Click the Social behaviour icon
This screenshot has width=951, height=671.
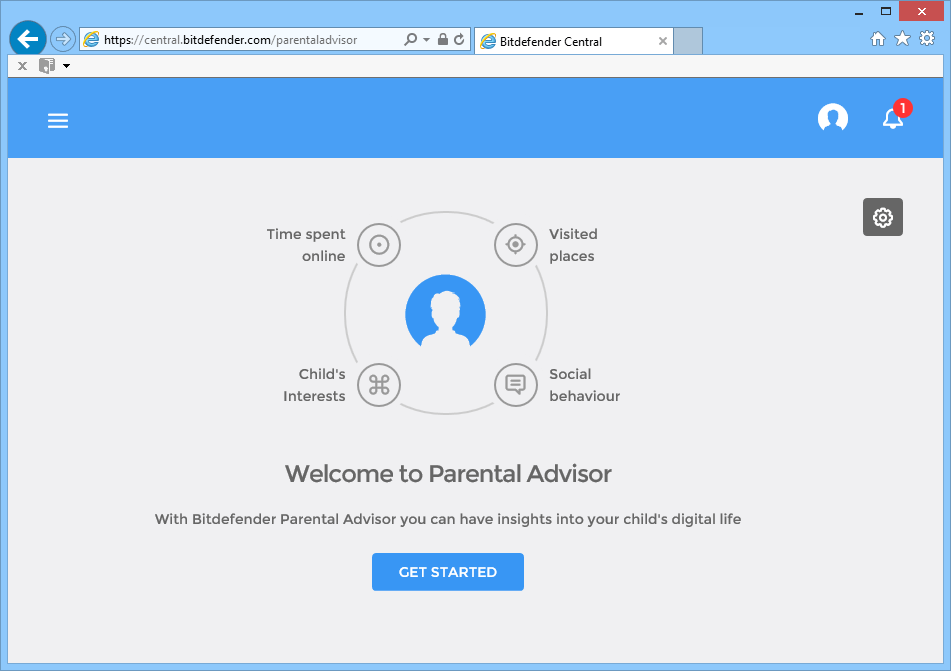[516, 385]
